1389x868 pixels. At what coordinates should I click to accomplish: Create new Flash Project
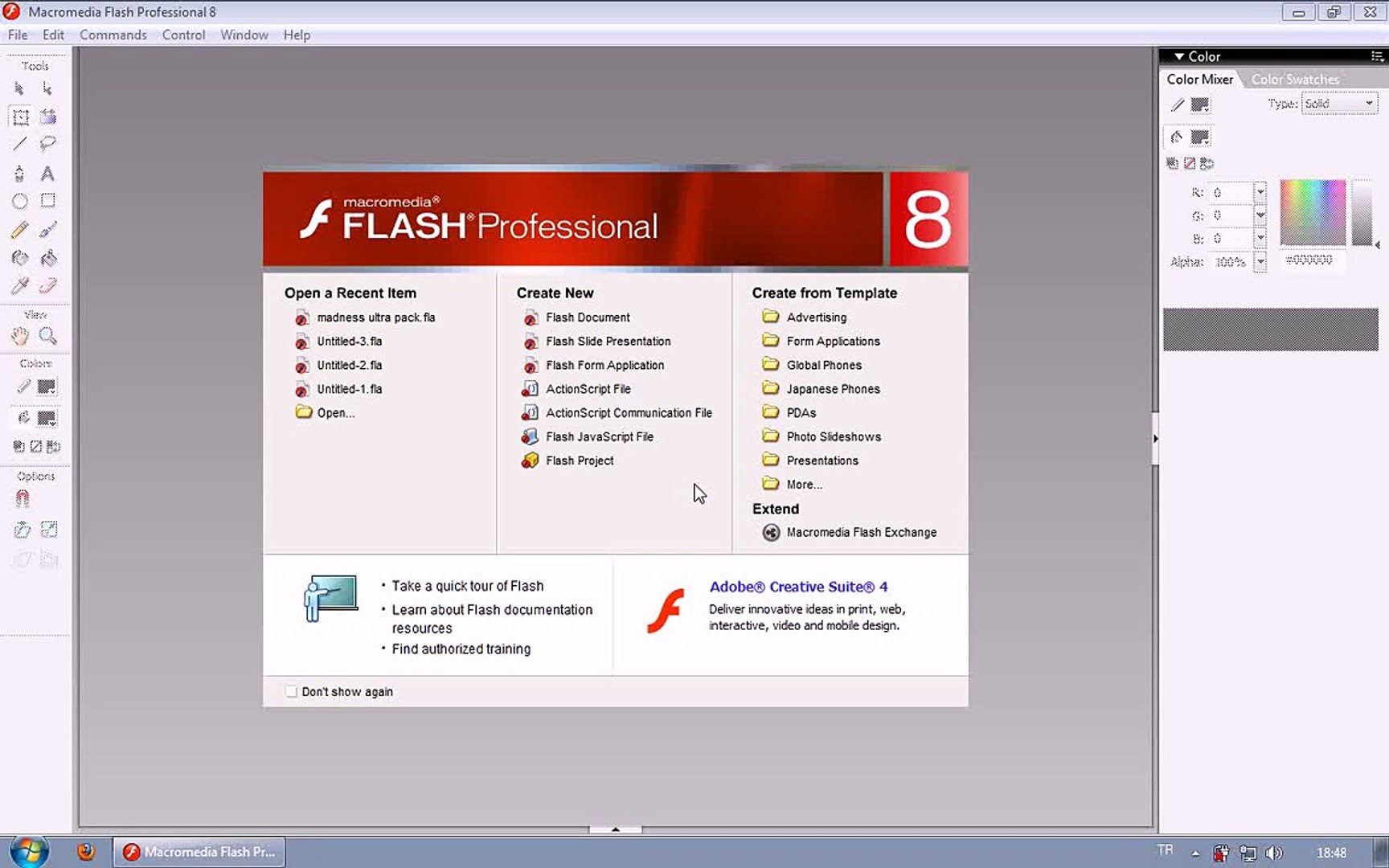click(x=580, y=461)
